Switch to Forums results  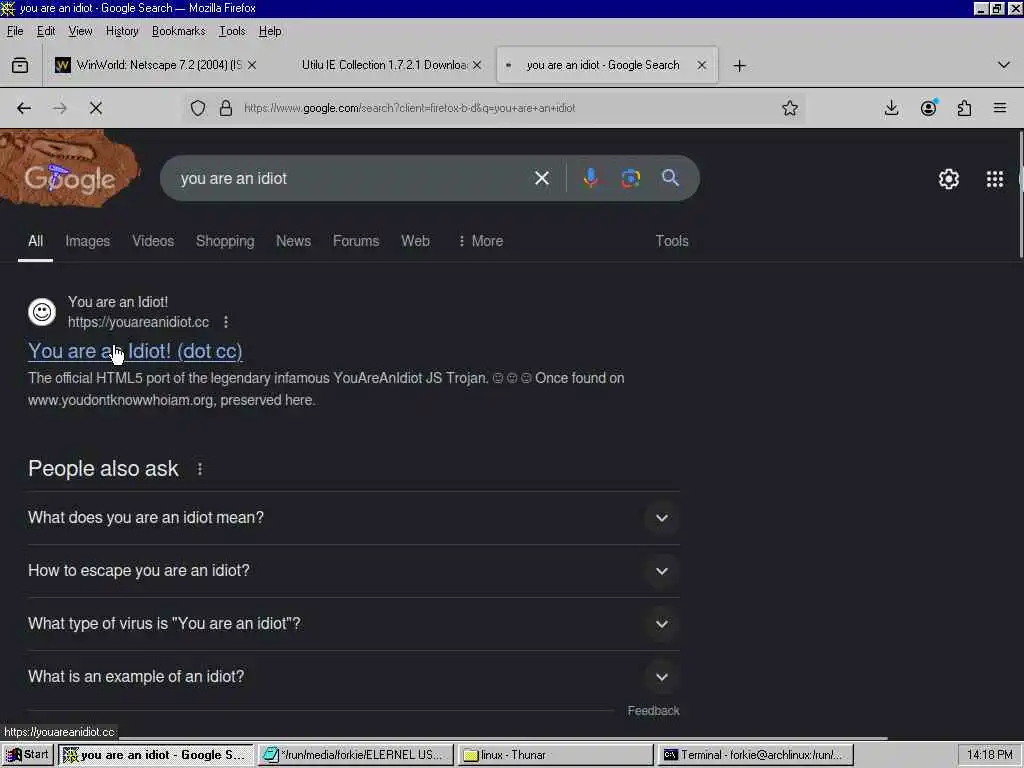356,241
